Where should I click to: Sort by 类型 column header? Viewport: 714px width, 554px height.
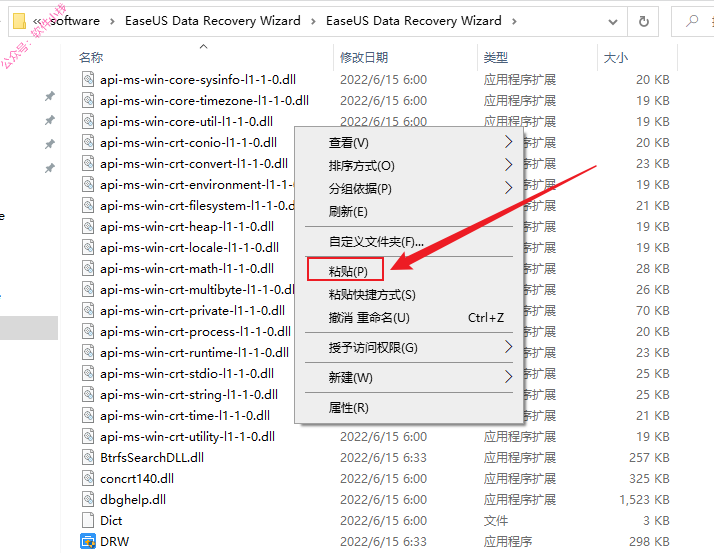(495, 58)
